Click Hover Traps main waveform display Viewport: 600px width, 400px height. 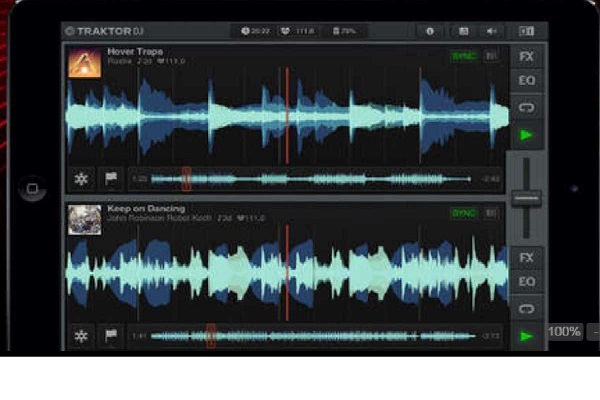(287, 116)
